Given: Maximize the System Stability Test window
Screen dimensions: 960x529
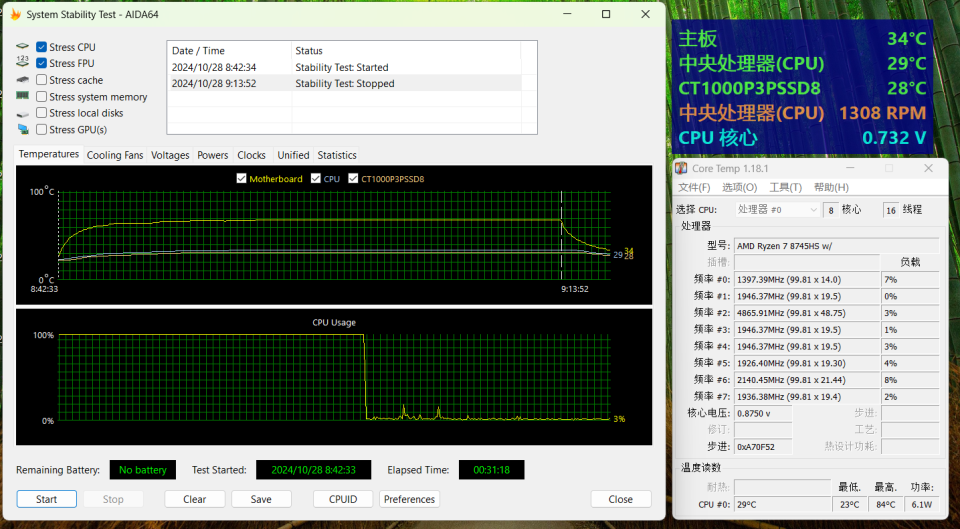Looking at the screenshot, I should [x=606, y=14].
